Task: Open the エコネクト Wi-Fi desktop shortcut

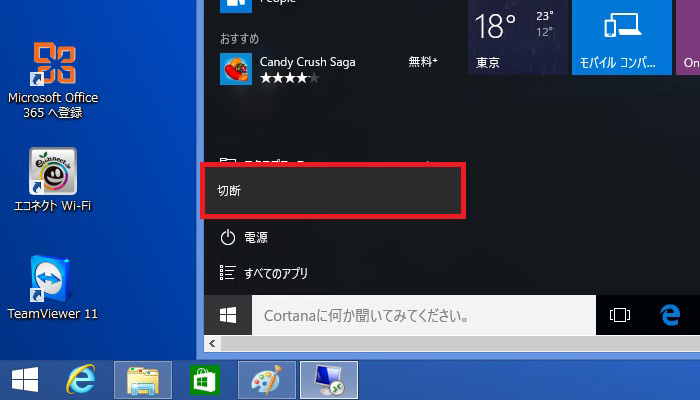Action: pos(53,179)
